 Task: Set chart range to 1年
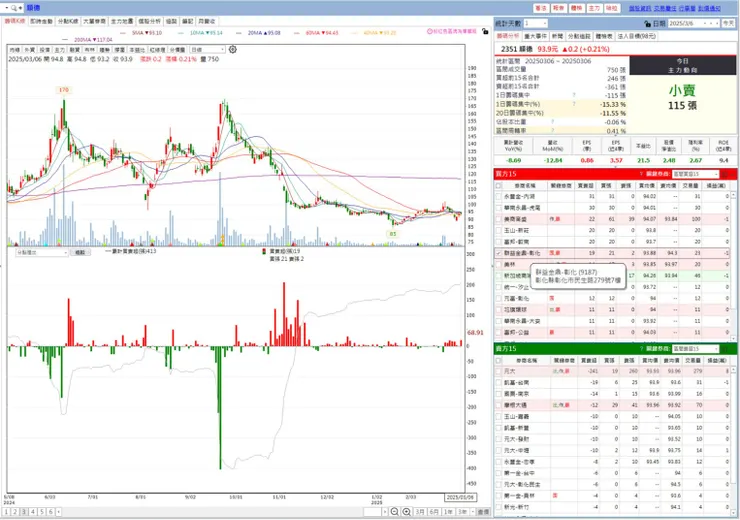click(x=448, y=512)
